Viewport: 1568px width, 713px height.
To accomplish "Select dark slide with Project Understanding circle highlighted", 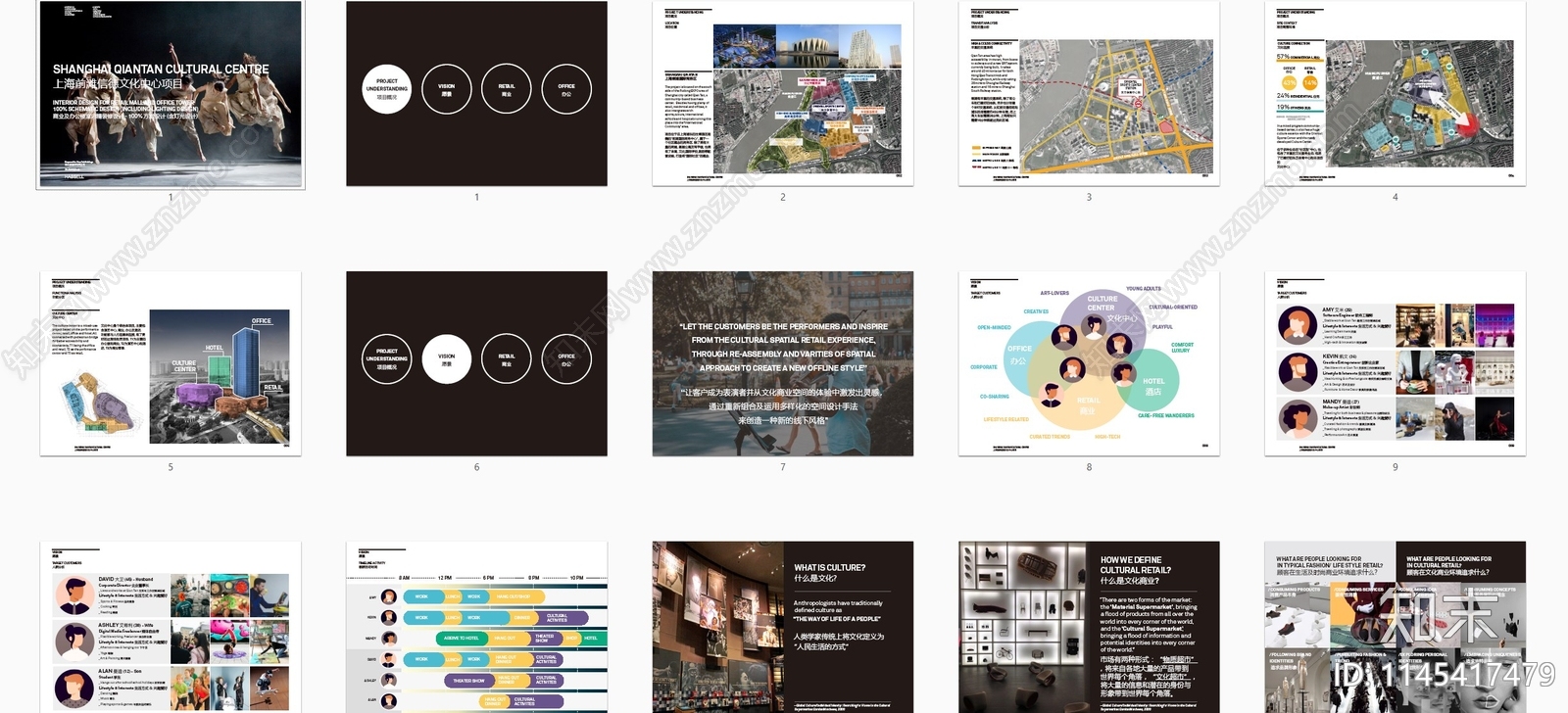I will [x=476, y=93].
